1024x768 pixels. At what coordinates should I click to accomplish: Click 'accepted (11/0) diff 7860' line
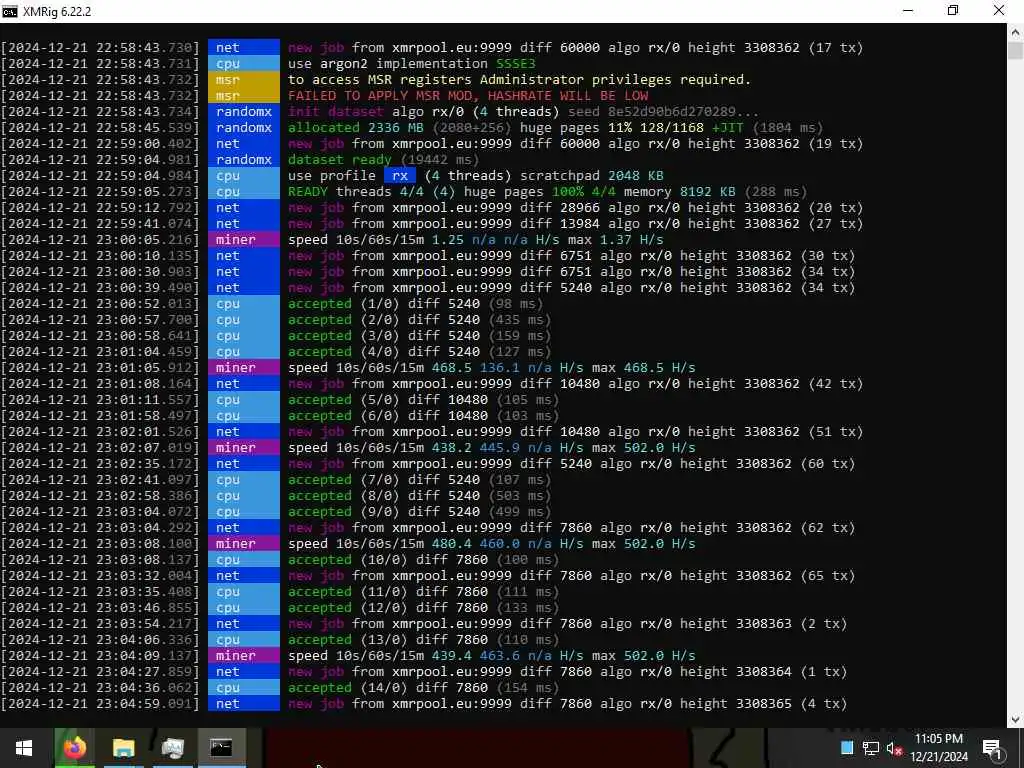(423, 592)
